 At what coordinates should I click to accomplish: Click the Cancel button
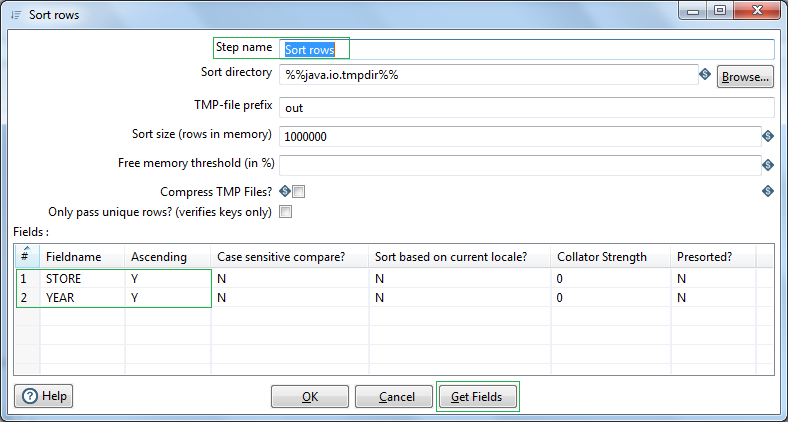click(393, 396)
